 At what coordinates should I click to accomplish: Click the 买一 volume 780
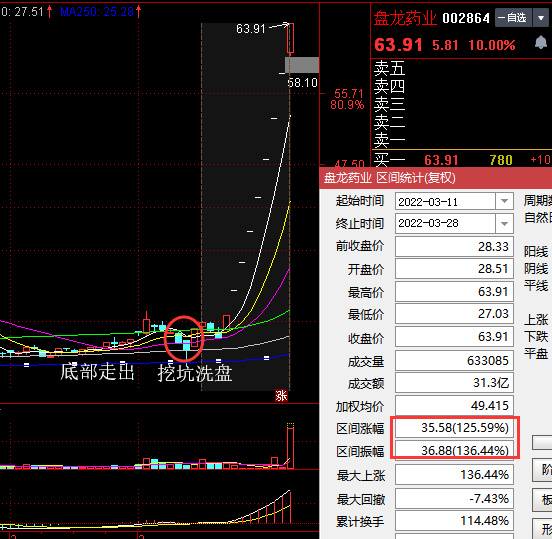[x=501, y=161]
